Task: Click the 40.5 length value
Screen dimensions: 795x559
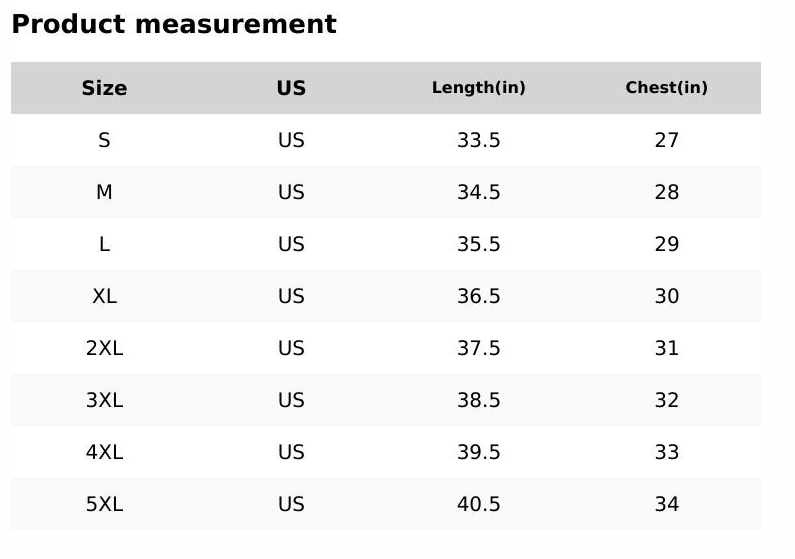Action: tap(478, 504)
